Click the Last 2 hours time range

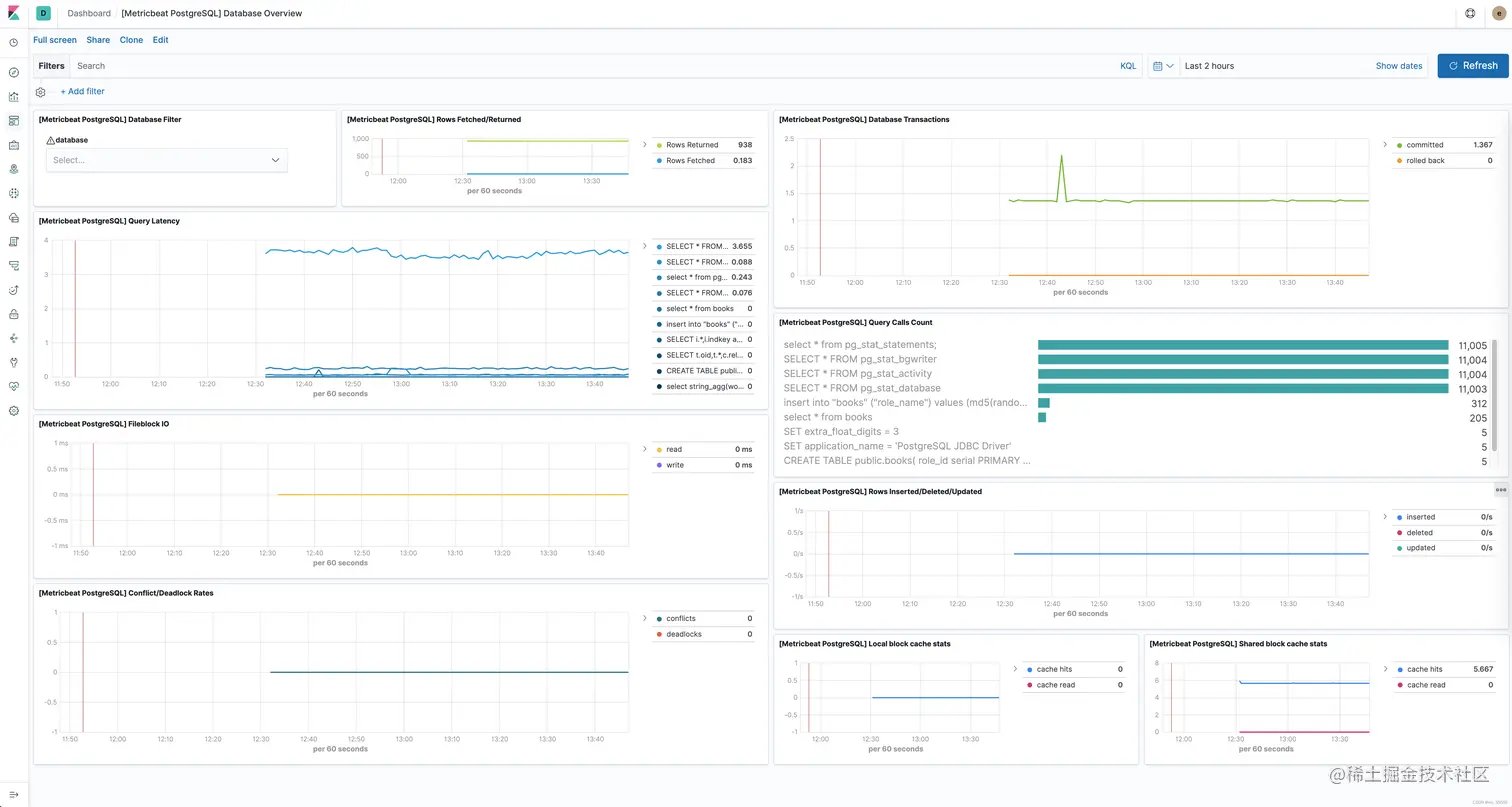pos(1209,66)
